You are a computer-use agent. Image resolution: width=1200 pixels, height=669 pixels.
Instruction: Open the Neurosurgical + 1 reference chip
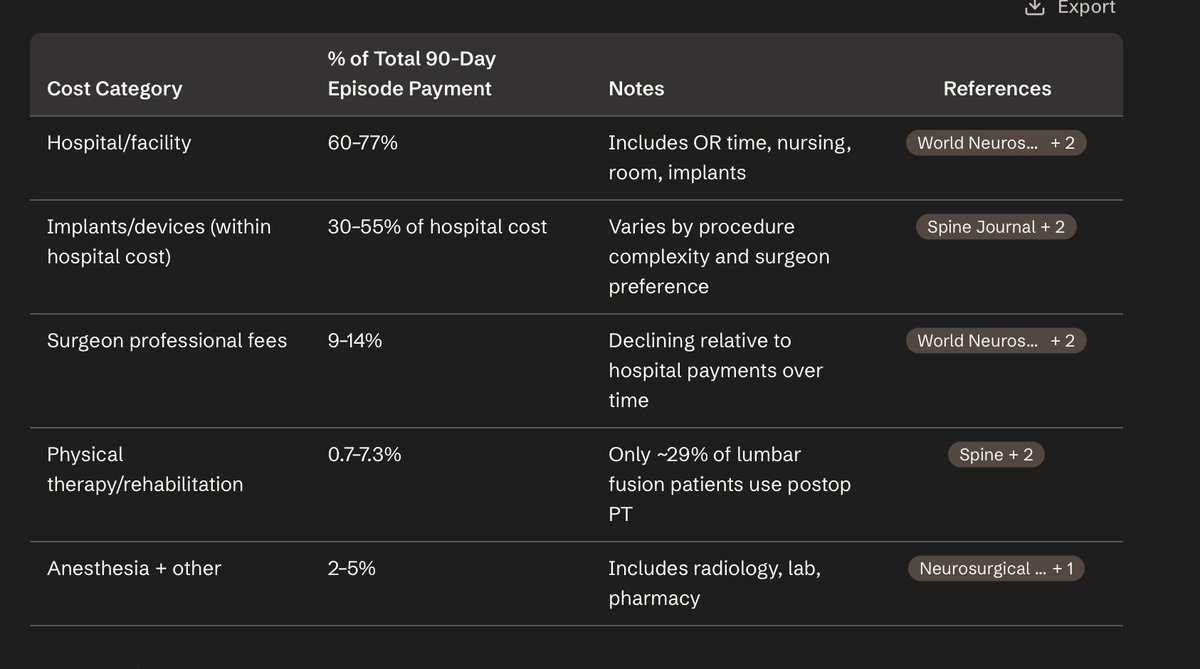996,569
